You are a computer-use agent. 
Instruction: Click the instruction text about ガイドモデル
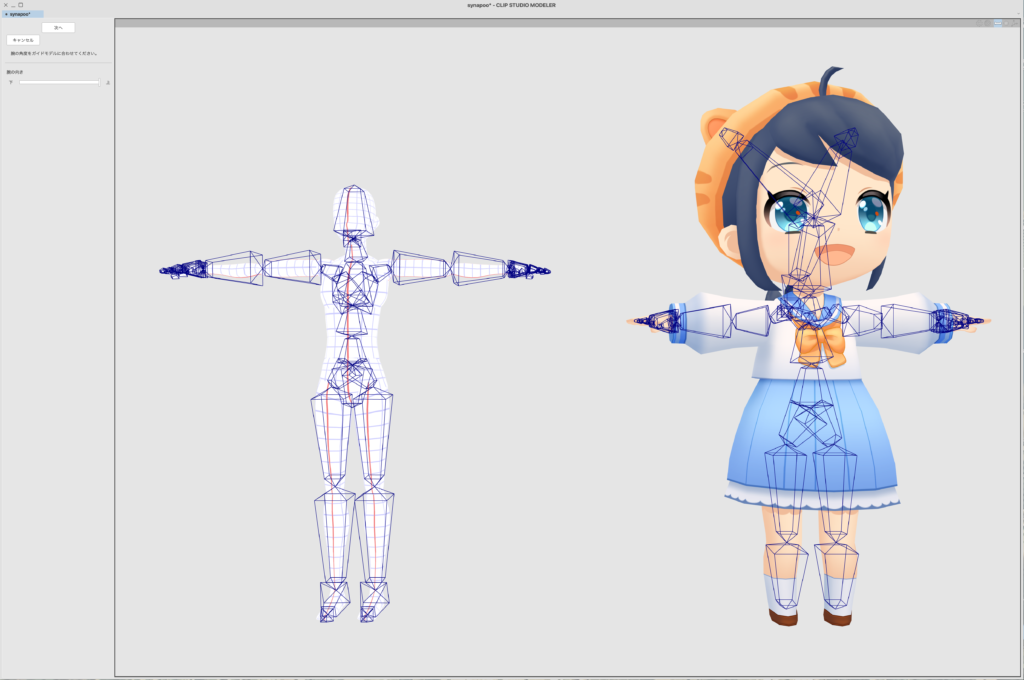(x=54, y=54)
